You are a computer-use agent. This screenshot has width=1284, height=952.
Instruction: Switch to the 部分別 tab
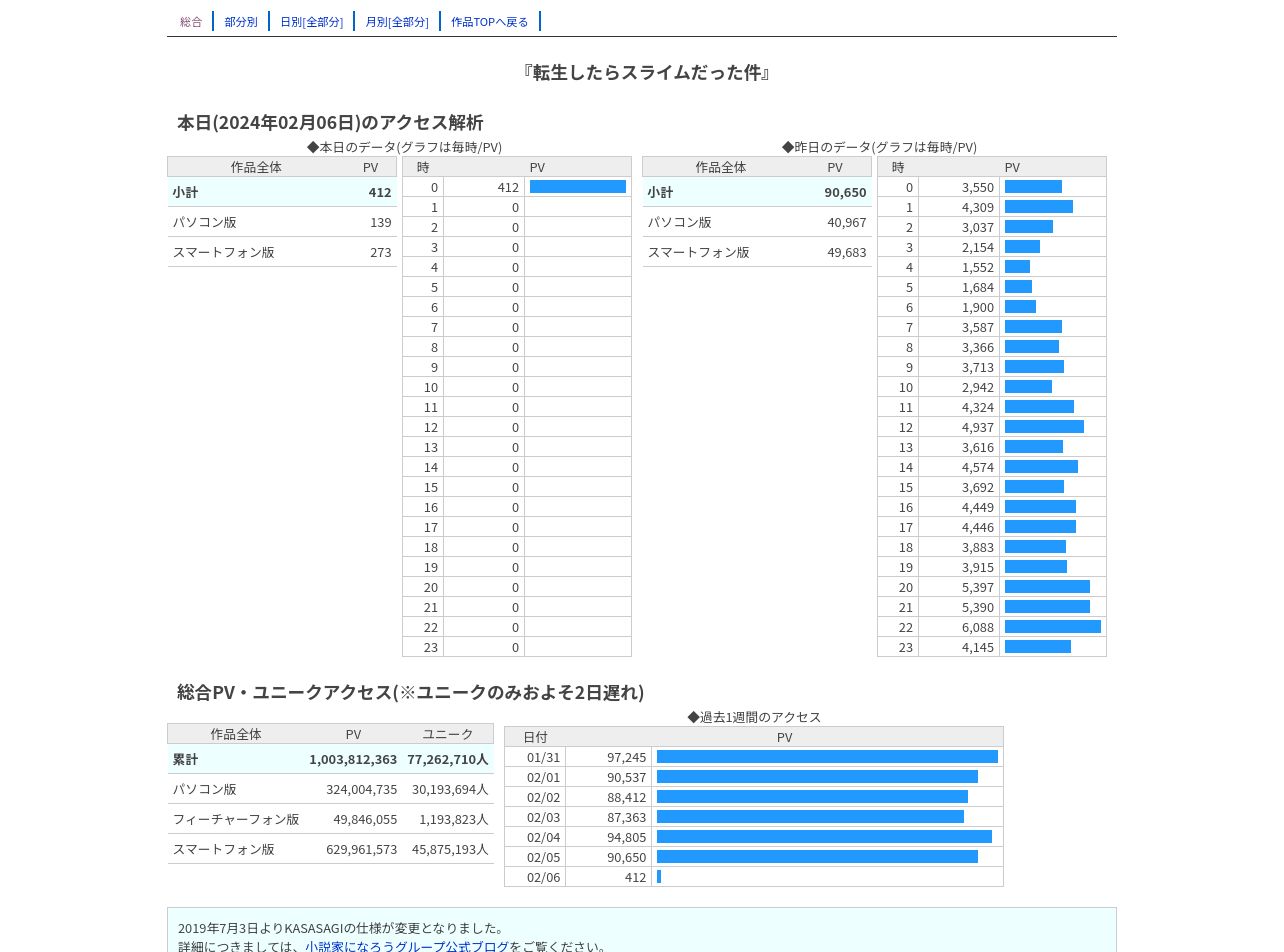click(x=241, y=21)
